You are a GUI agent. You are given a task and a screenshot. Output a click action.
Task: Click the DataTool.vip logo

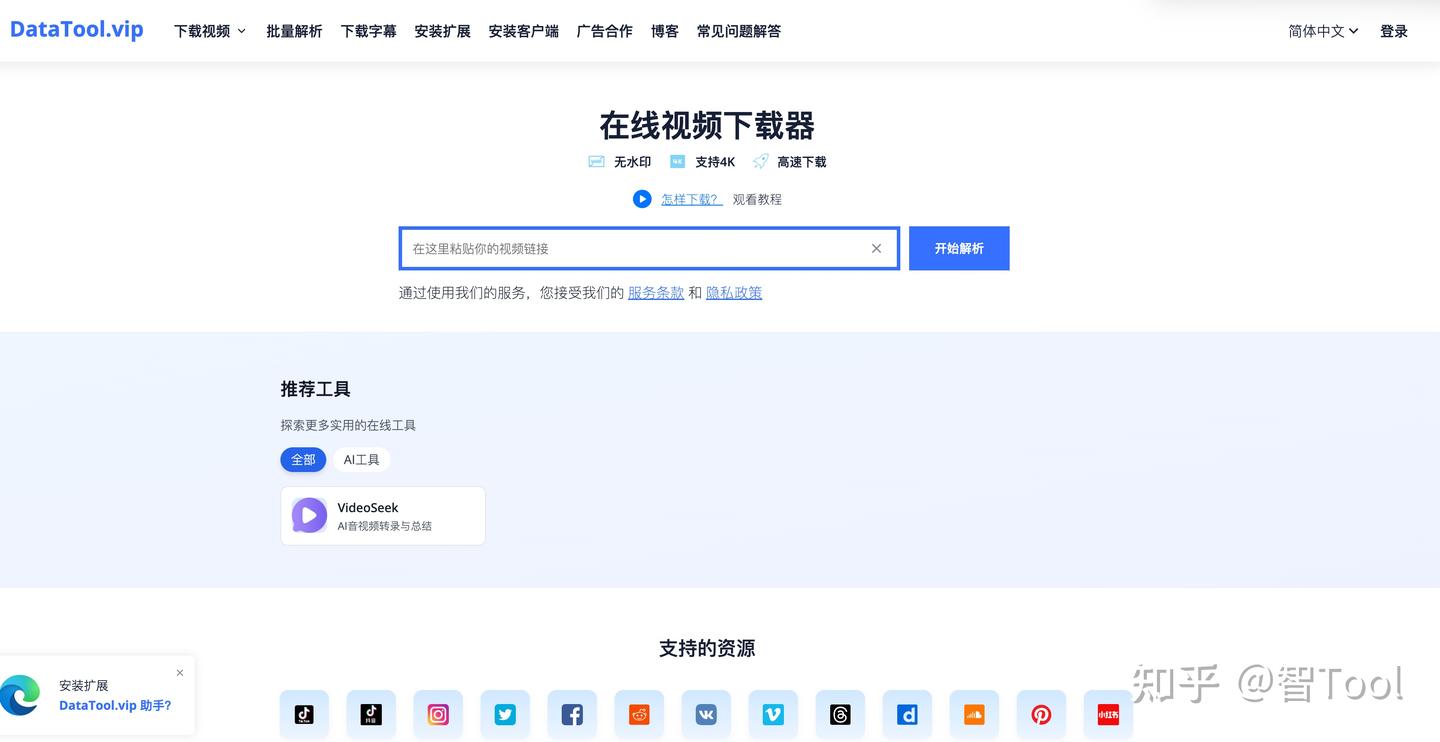(77, 30)
